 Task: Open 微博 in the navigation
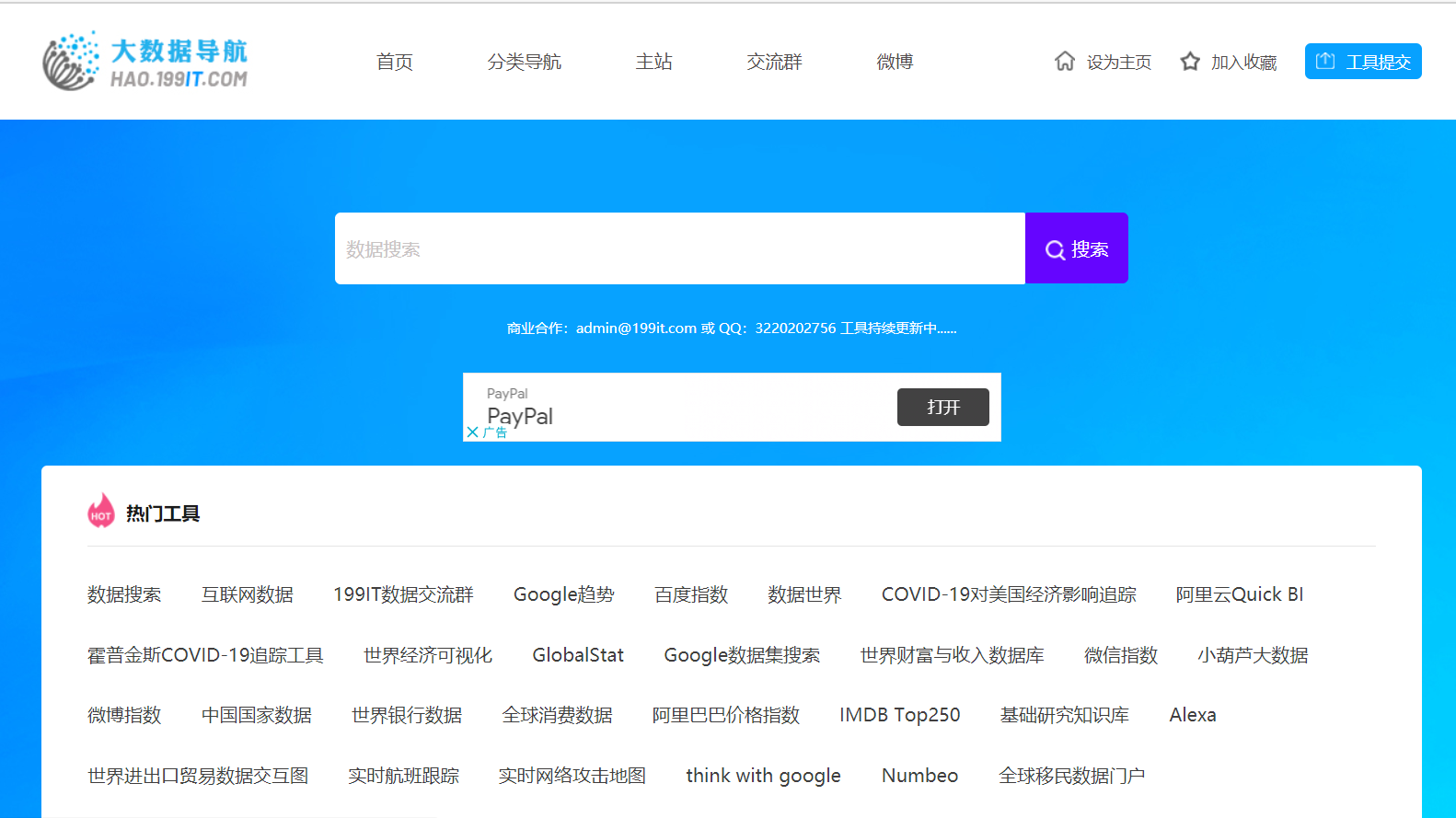pyautogui.click(x=896, y=62)
